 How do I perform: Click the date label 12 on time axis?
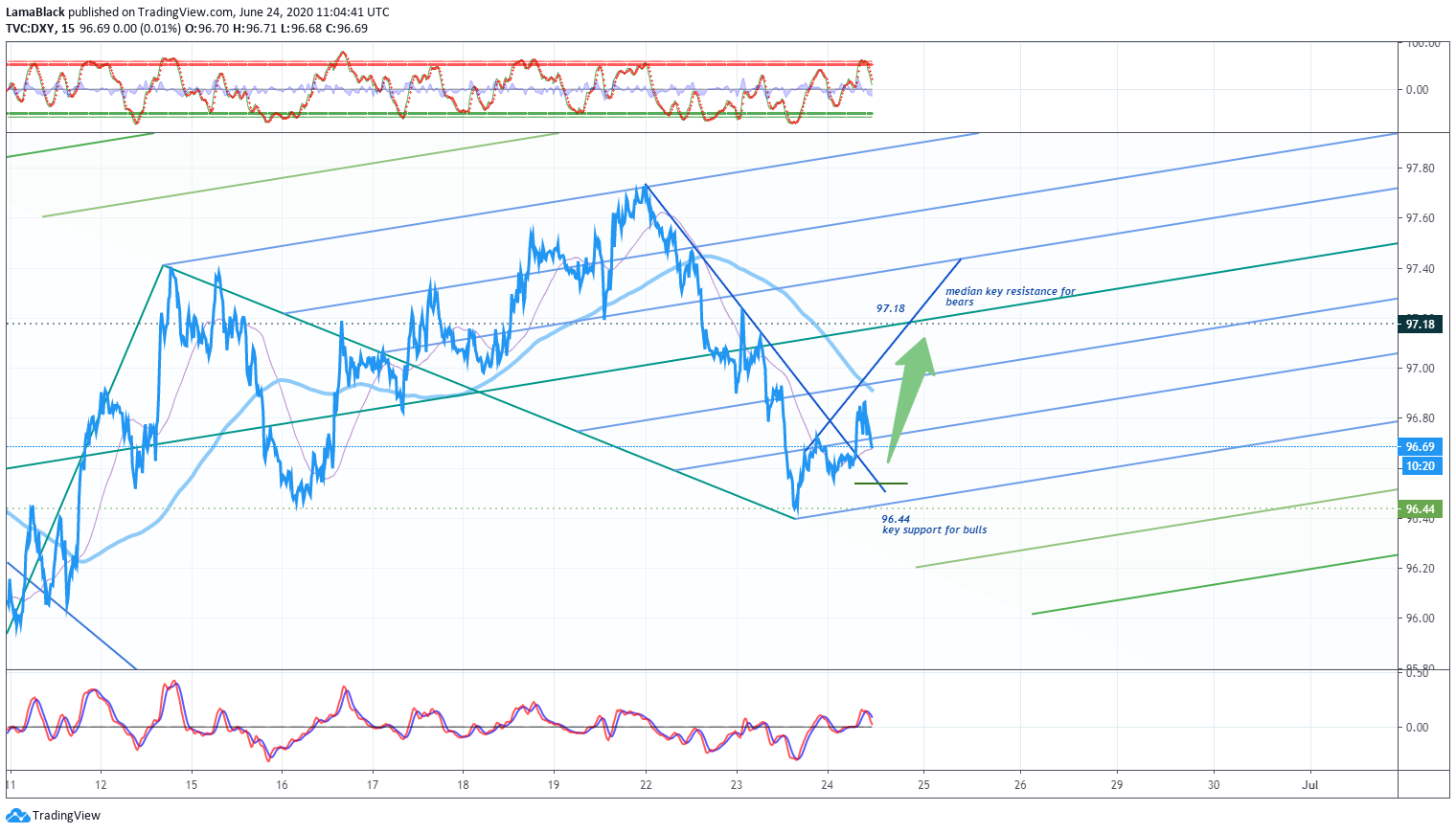tap(102, 785)
